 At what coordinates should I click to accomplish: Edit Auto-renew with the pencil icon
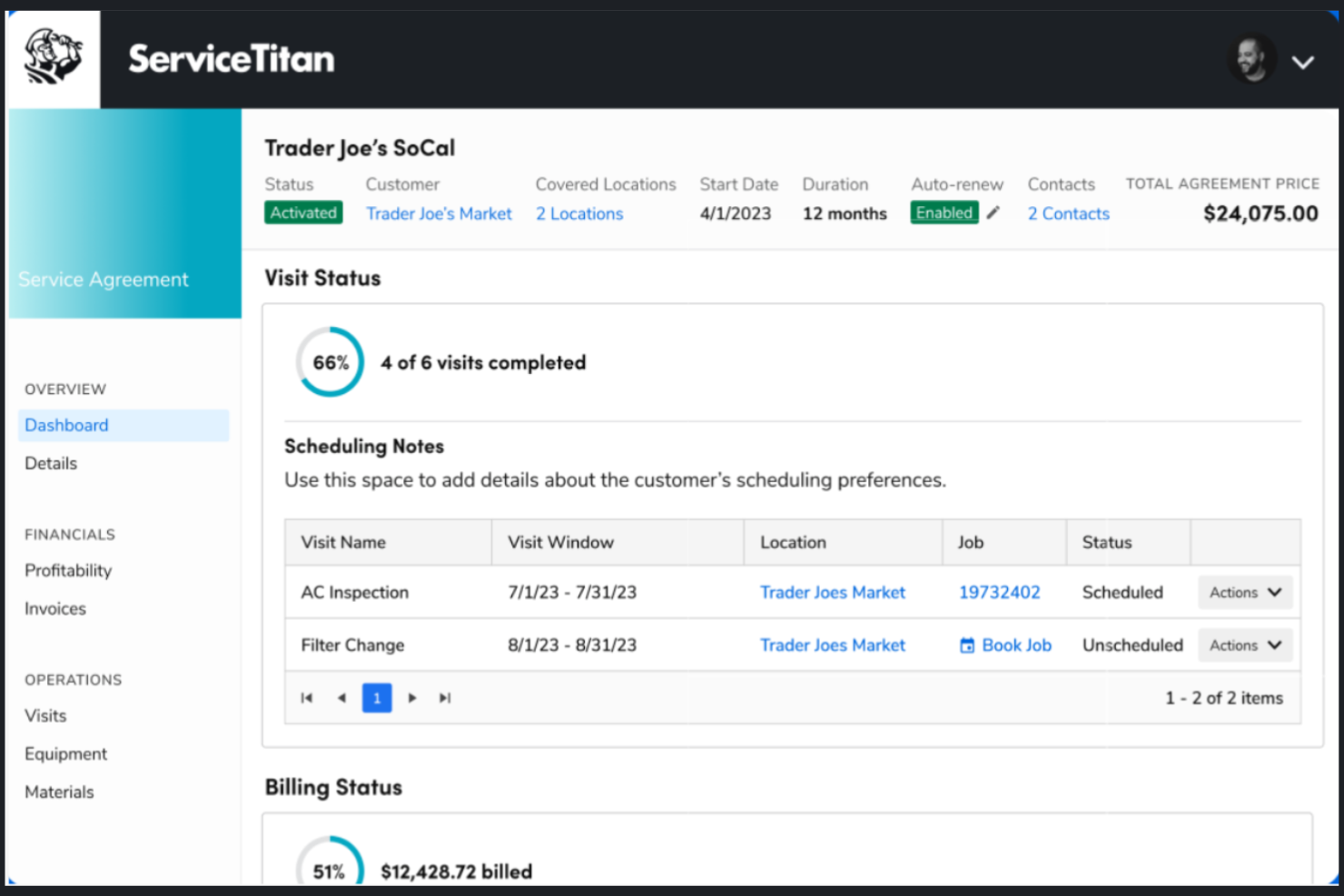(x=993, y=212)
